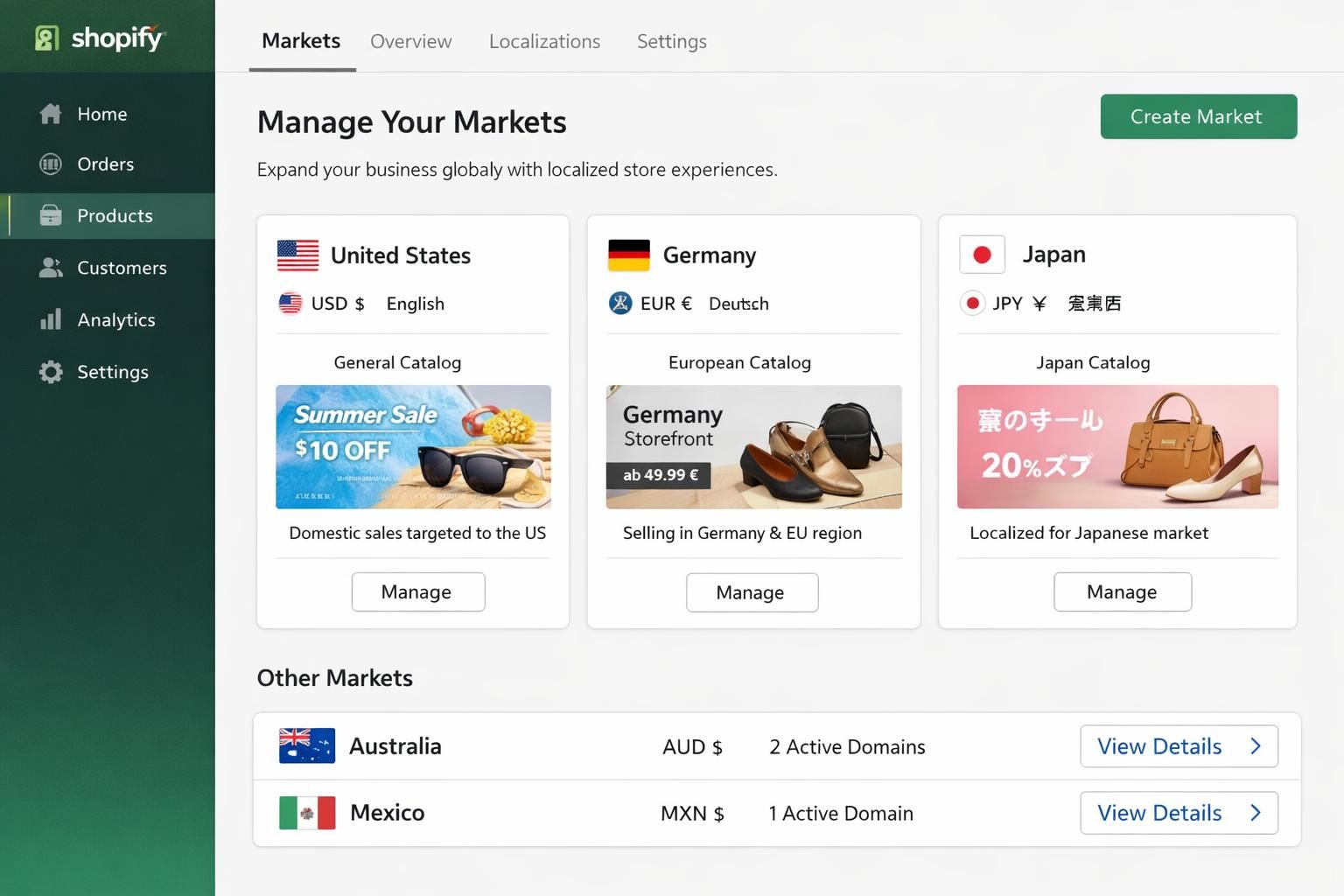Viewport: 1344px width, 896px height.
Task: Click the Products briefcase icon
Action: tap(51, 215)
